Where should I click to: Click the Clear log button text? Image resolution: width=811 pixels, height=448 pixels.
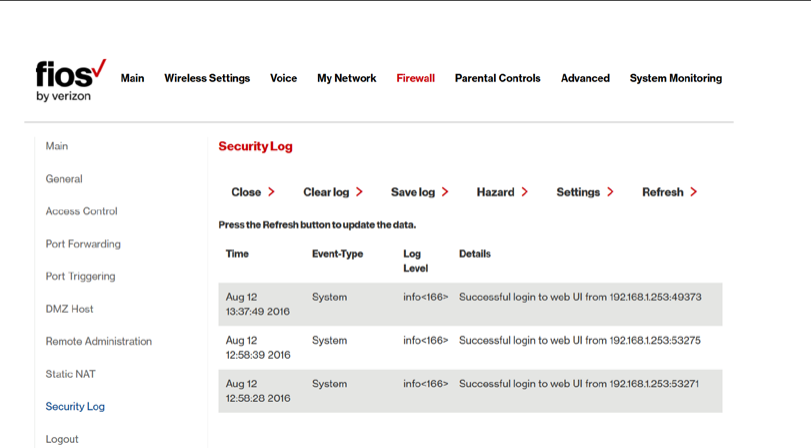[x=326, y=192]
